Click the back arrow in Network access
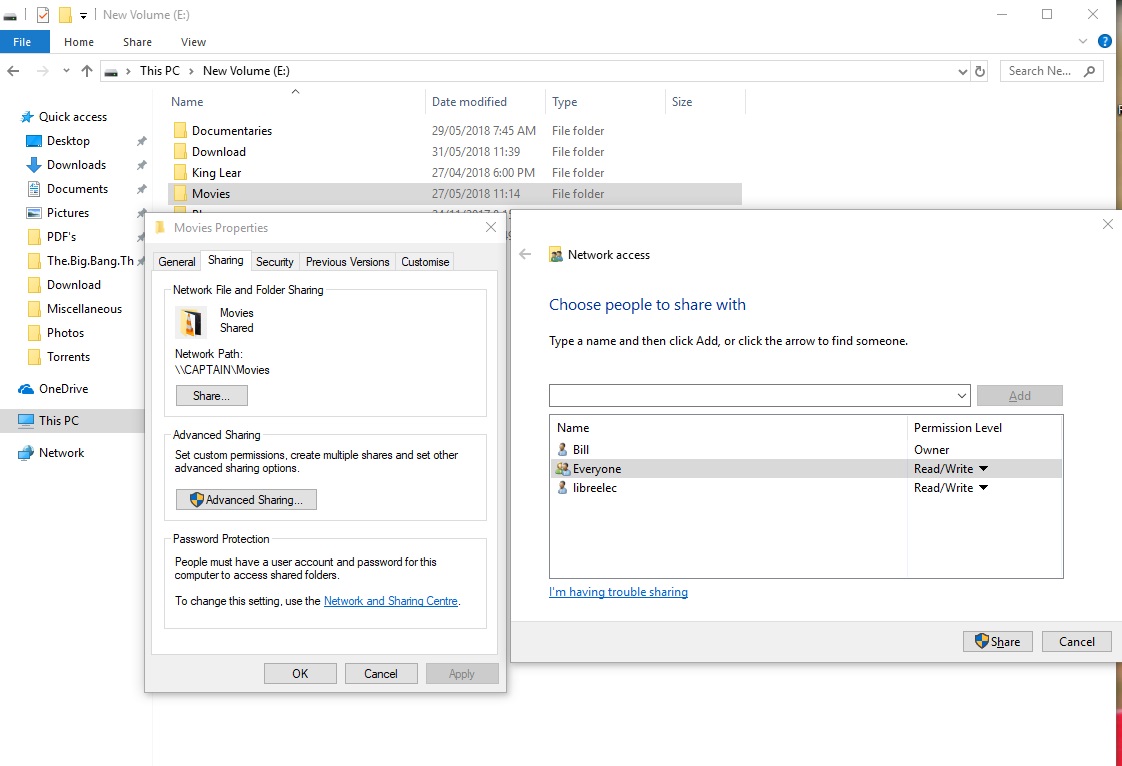This screenshot has height=766, width=1122. pyautogui.click(x=525, y=255)
